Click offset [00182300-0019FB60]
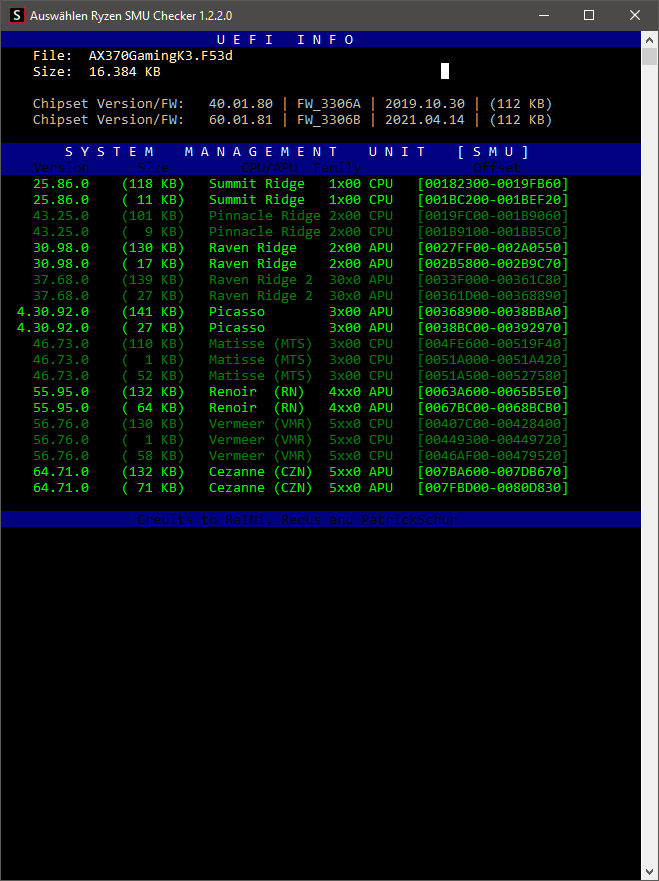 (493, 184)
